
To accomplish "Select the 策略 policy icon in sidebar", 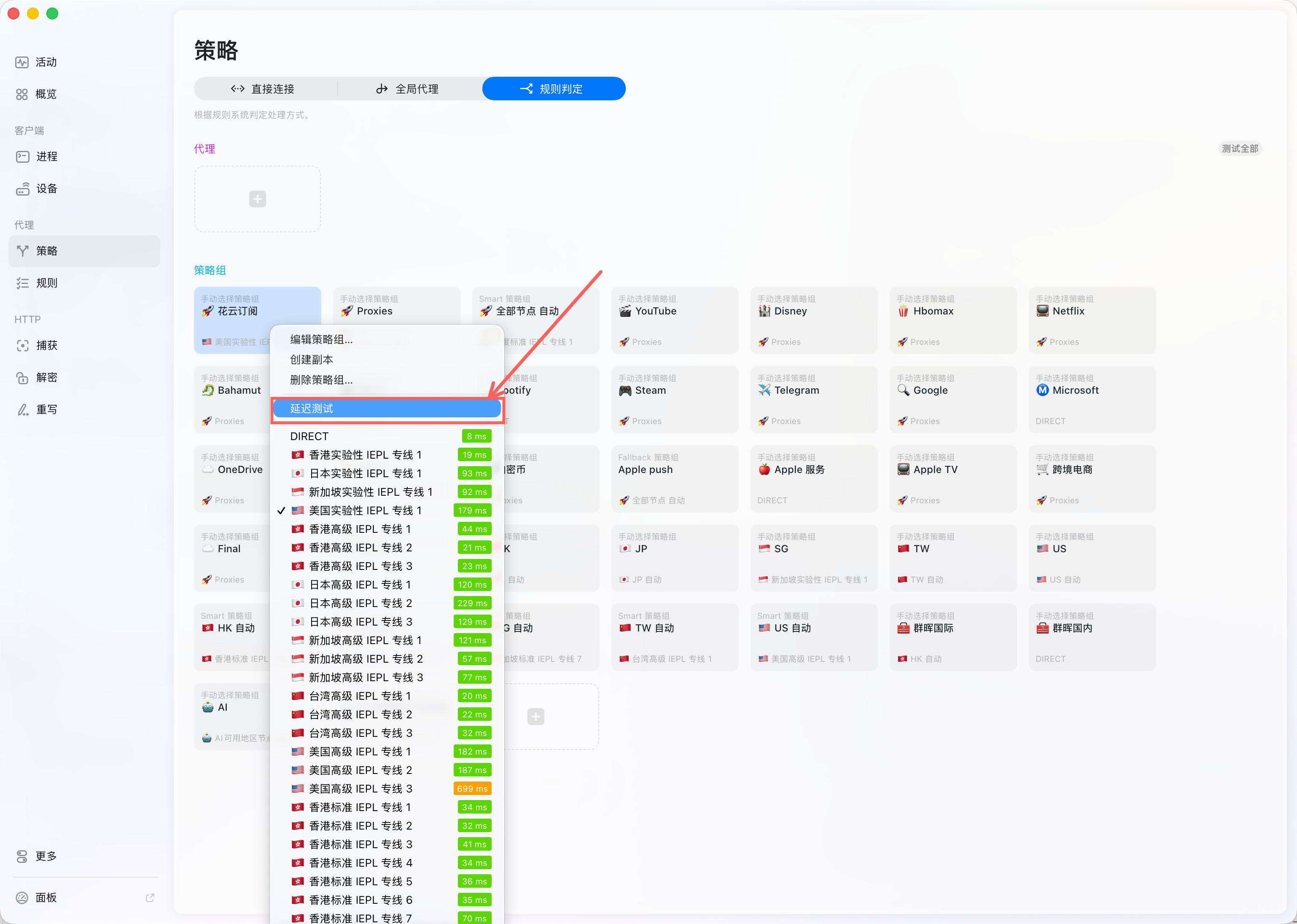I will [23, 251].
